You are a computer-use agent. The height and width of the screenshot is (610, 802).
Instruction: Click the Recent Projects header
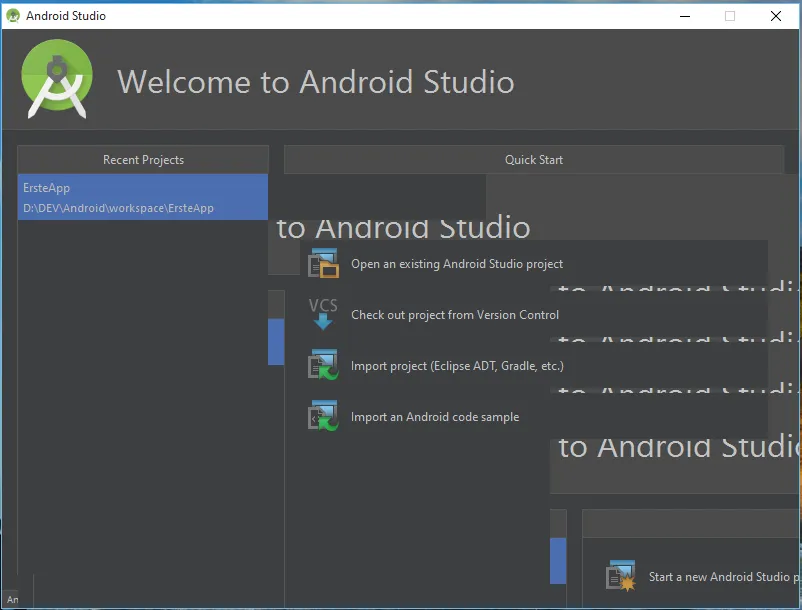(x=143, y=160)
